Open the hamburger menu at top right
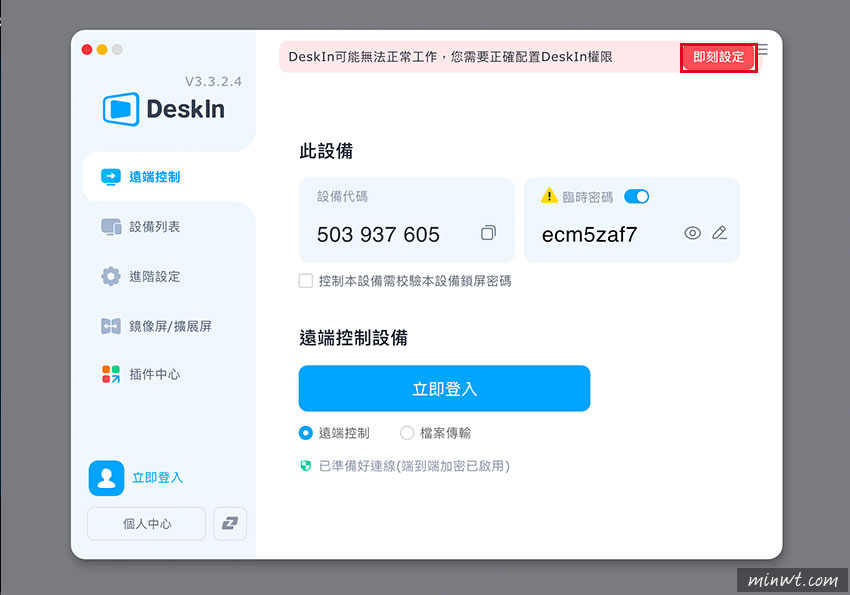 click(761, 50)
